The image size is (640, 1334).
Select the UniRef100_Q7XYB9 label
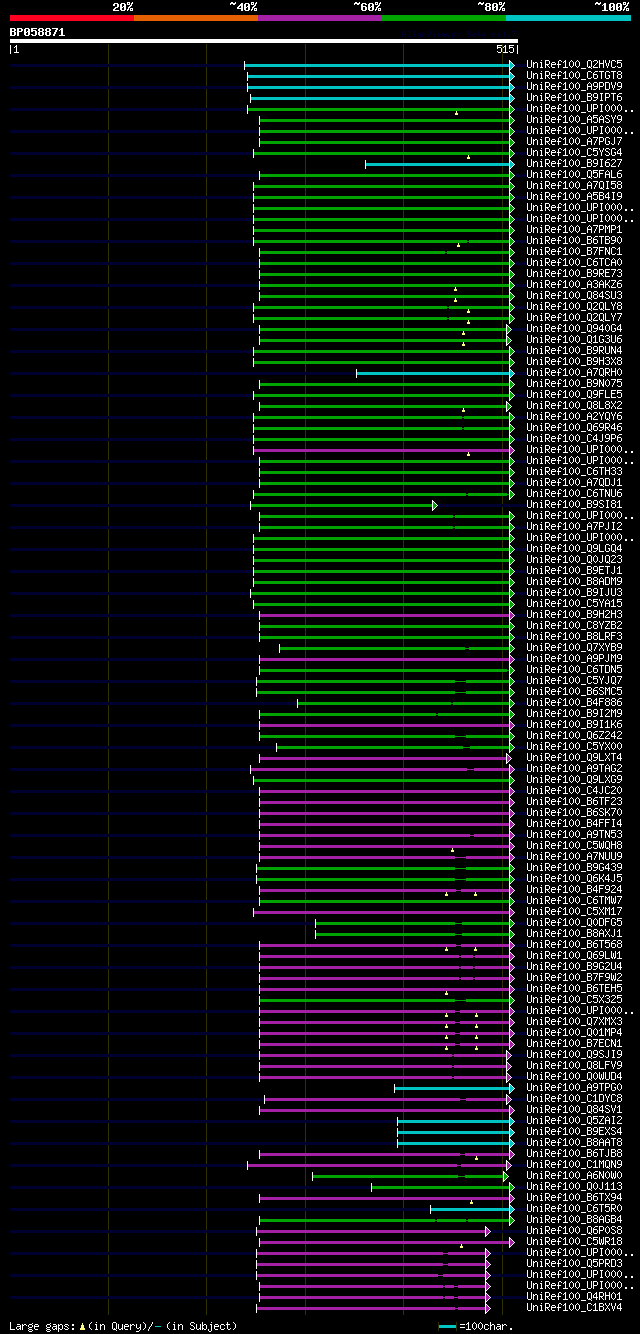click(x=574, y=647)
